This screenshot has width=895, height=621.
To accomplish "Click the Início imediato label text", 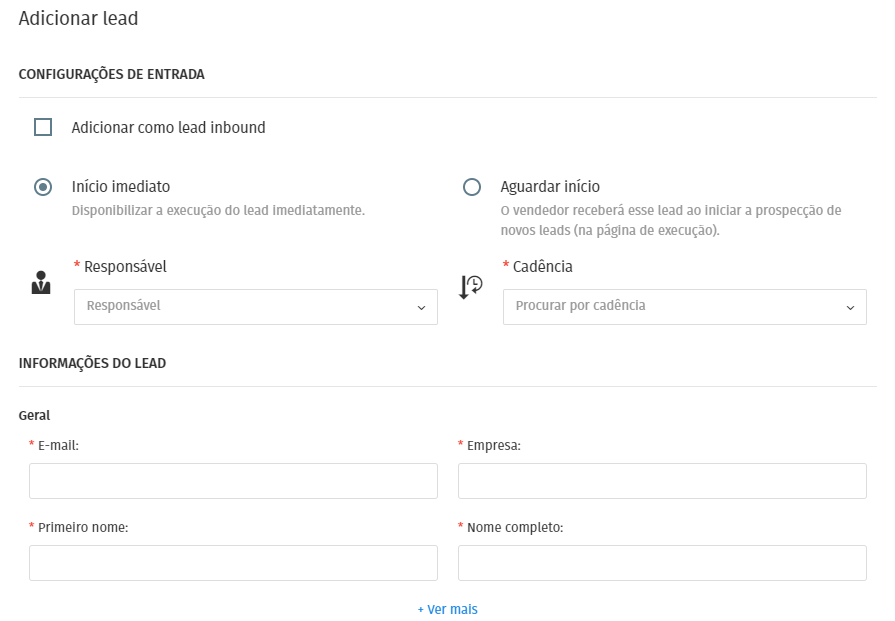I will [121, 187].
